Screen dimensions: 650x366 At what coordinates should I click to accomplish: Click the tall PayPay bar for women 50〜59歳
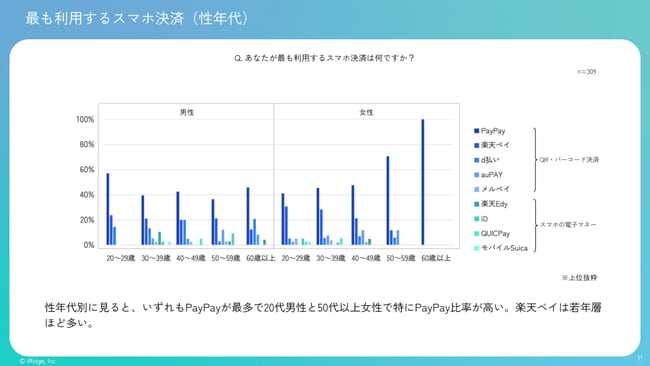click(x=388, y=201)
